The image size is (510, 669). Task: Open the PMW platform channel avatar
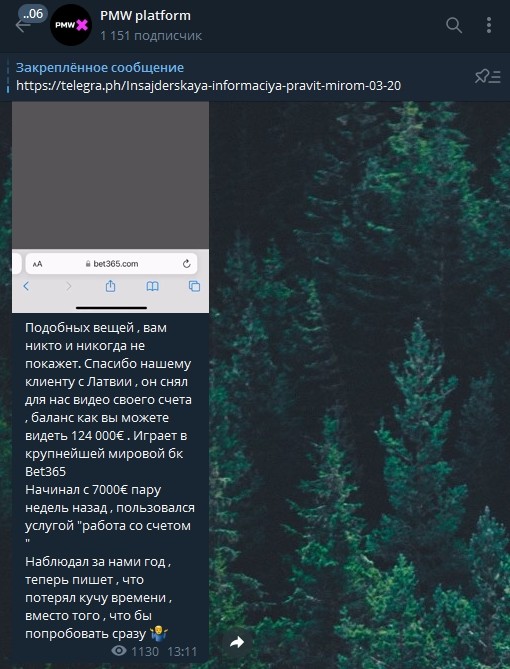[71, 25]
